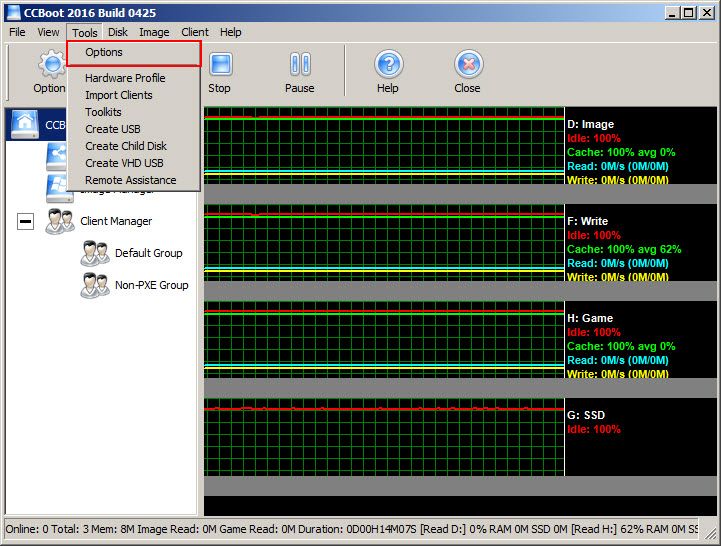Select the Non-PXE Group users icon
Viewport: 721px width, 546px height.
(x=95, y=285)
